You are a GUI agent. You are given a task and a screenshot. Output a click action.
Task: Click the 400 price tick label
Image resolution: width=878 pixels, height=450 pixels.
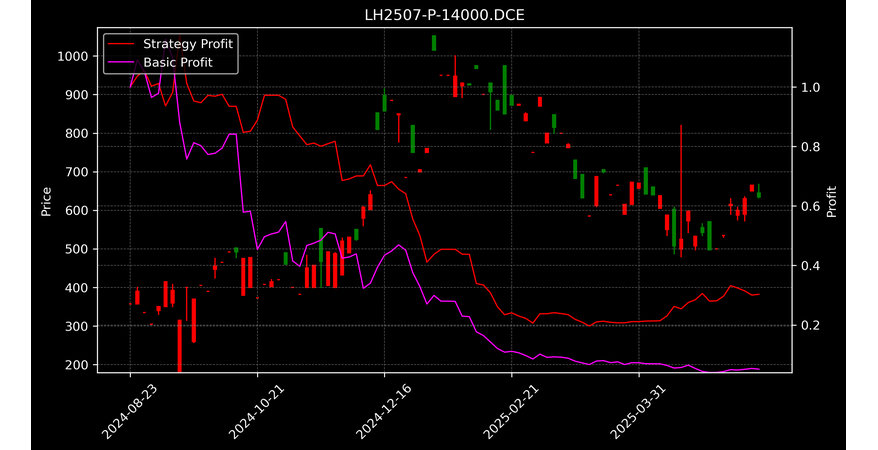point(77,288)
